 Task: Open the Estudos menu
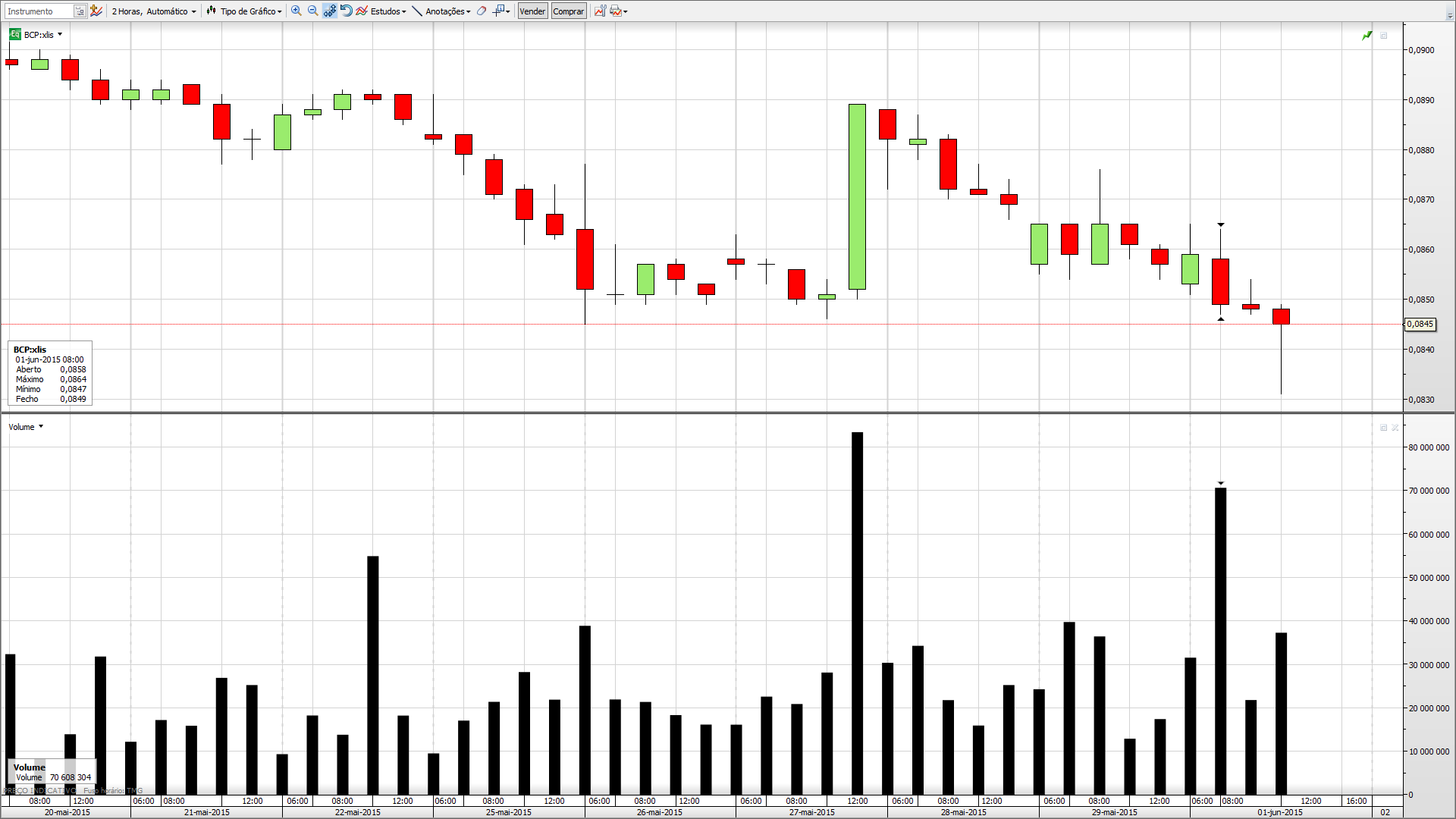[384, 11]
